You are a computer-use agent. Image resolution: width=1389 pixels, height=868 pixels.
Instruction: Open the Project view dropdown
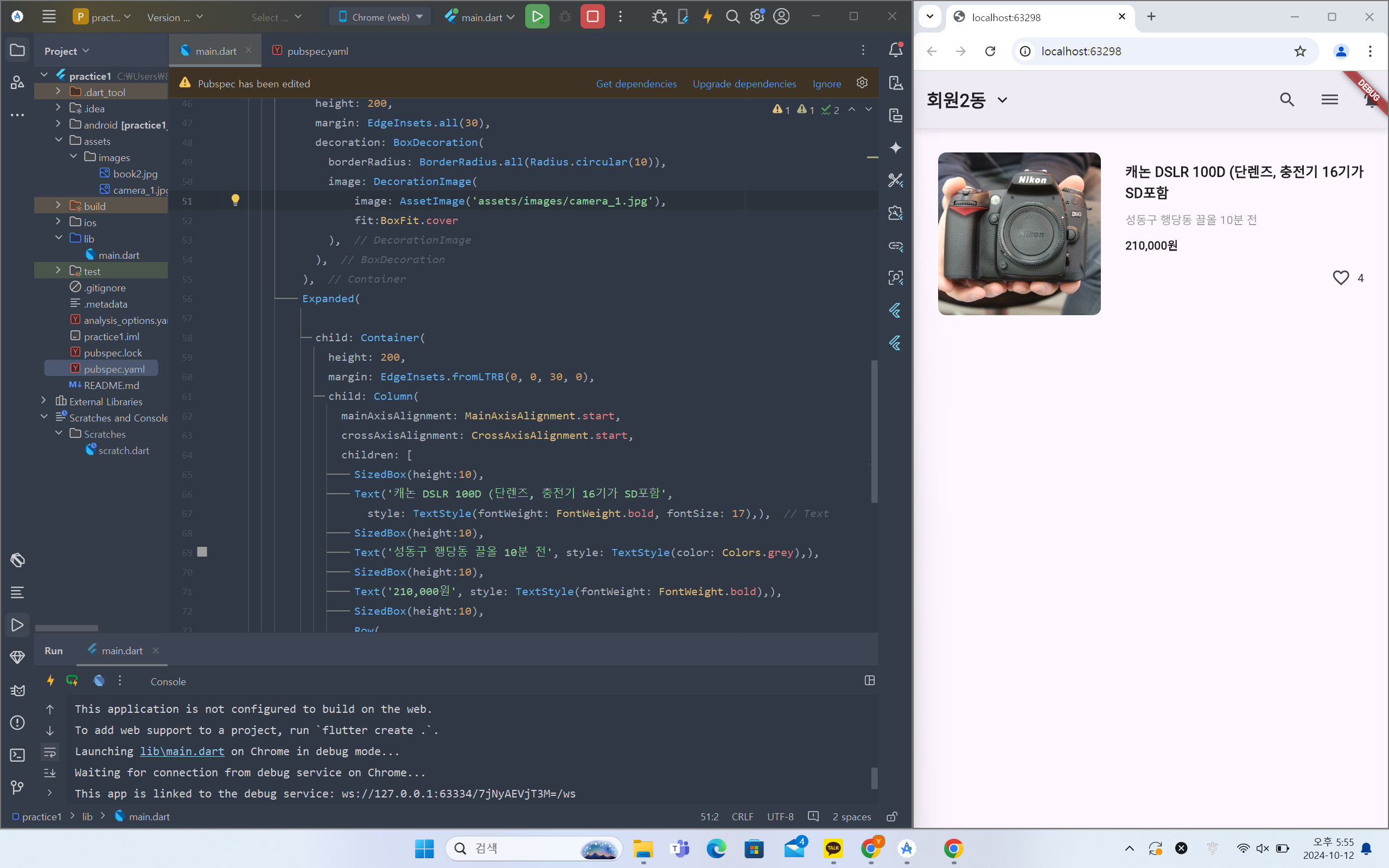coord(67,51)
